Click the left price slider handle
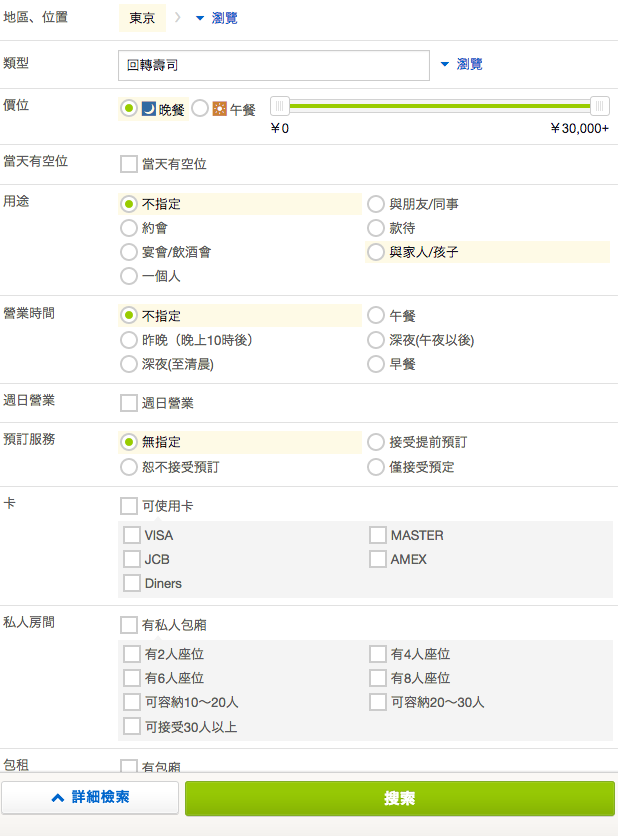Screen dimensions: 618x836 pyautogui.click(x=281, y=106)
